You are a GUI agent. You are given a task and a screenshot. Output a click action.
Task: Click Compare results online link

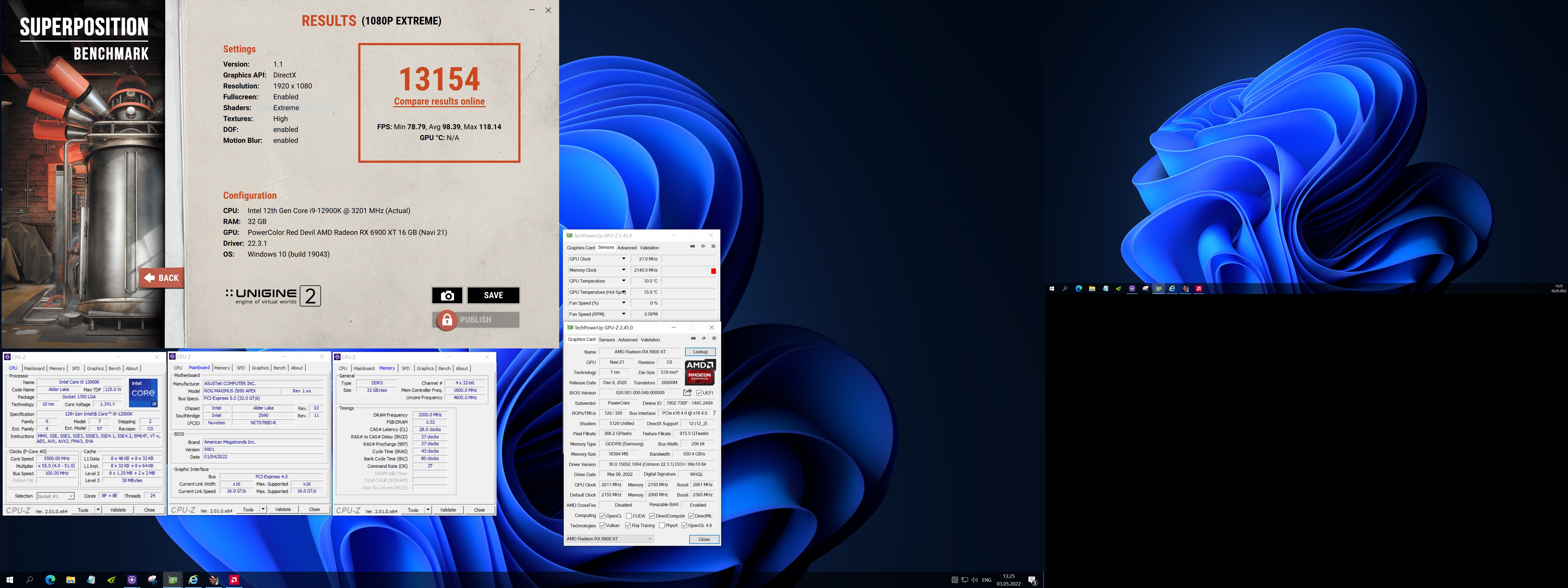(x=439, y=102)
